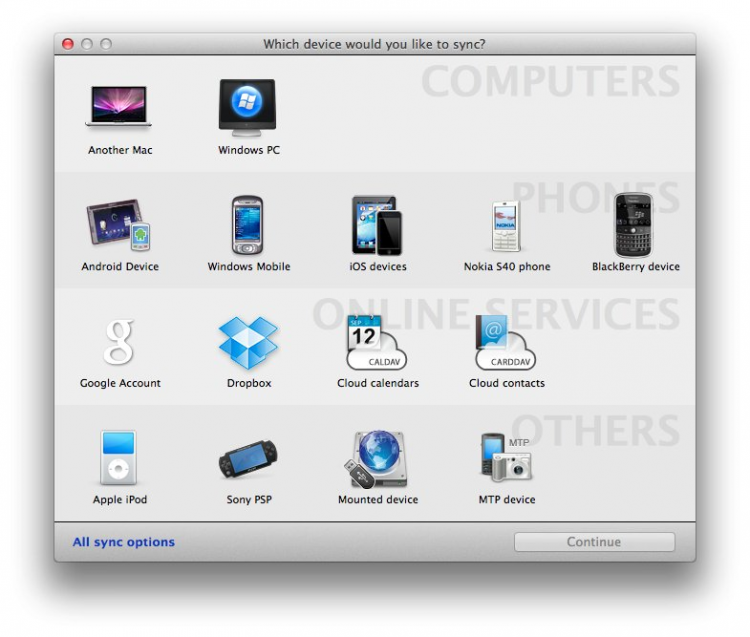Click the "Cloud contacts" label

pyautogui.click(x=507, y=383)
